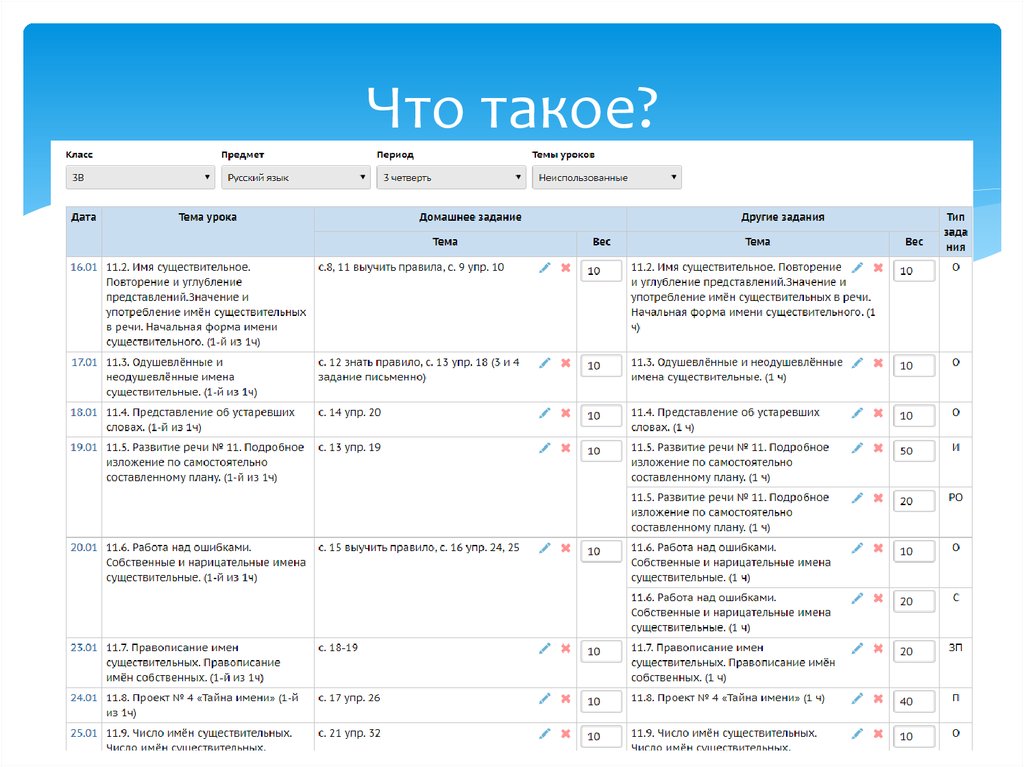The height and width of the screenshot is (767, 1024).
Task: Expand the Темы уроков dropdown Неиспользованные
Action: coord(607,176)
